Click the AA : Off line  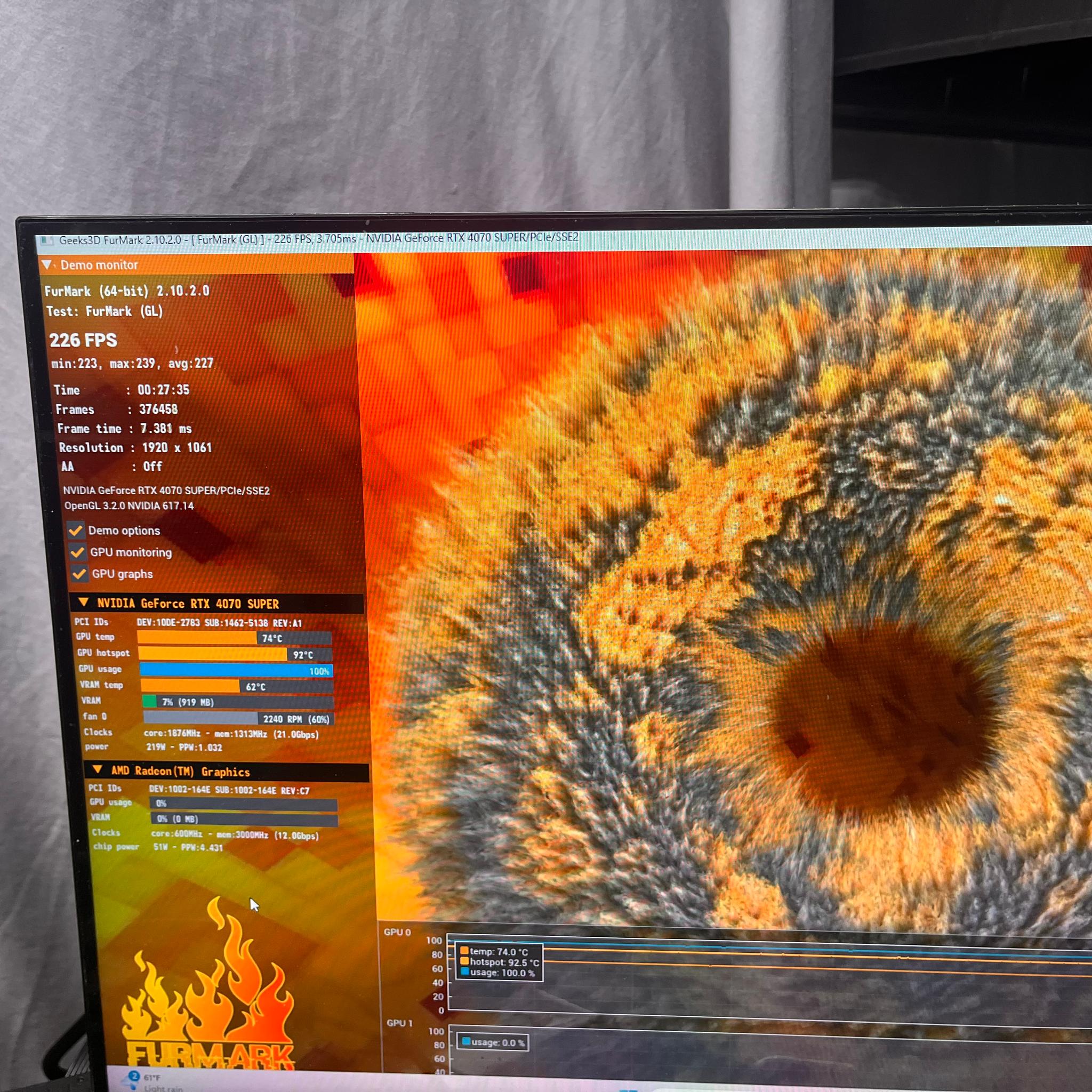tap(112, 467)
